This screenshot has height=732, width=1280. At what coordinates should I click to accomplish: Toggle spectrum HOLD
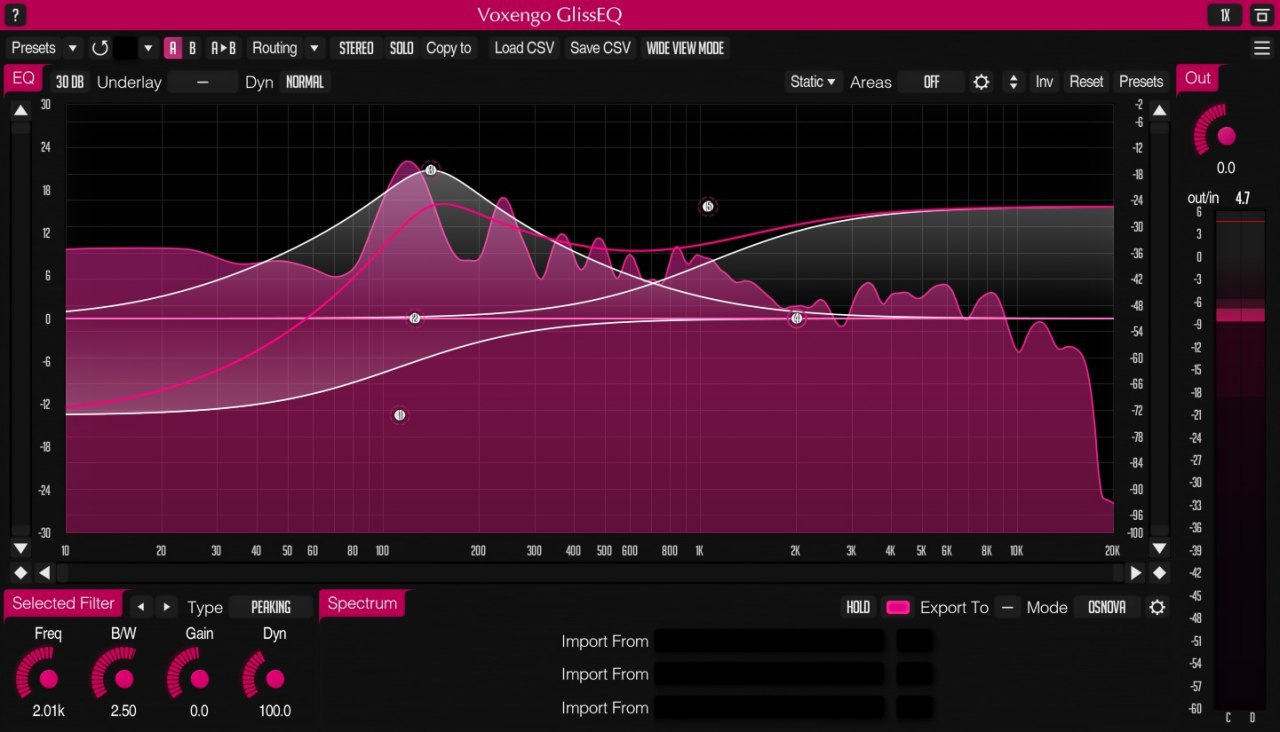click(x=858, y=607)
